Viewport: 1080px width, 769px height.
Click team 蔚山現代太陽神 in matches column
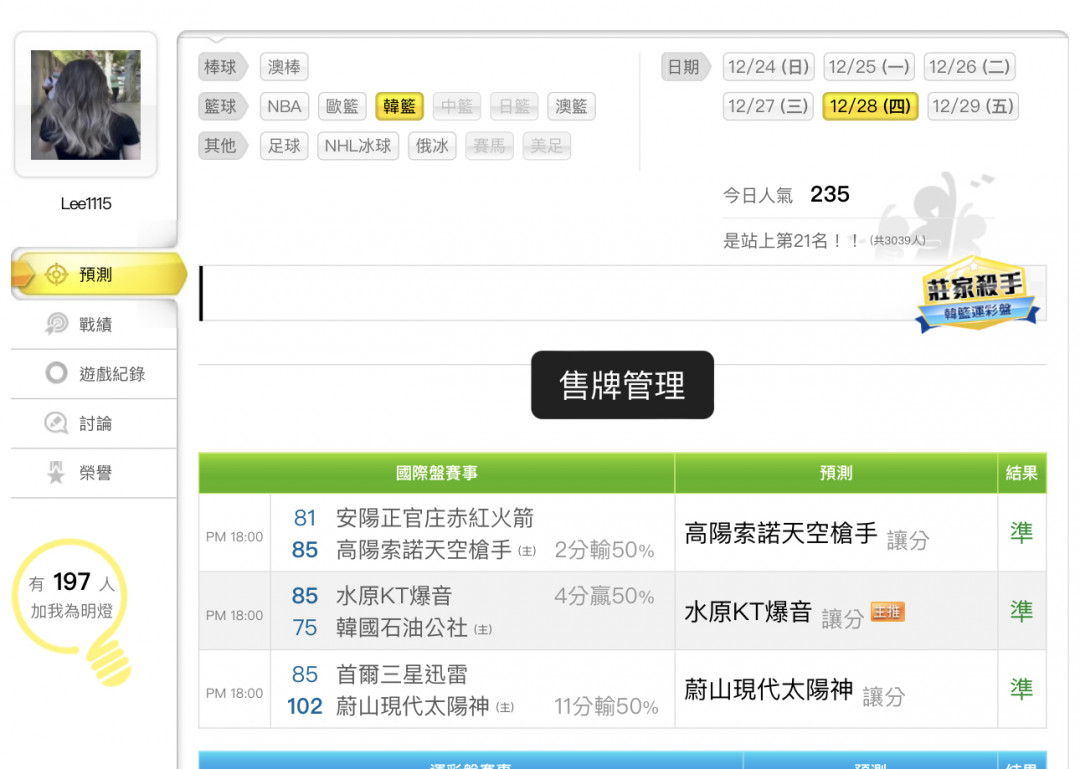[x=413, y=706]
